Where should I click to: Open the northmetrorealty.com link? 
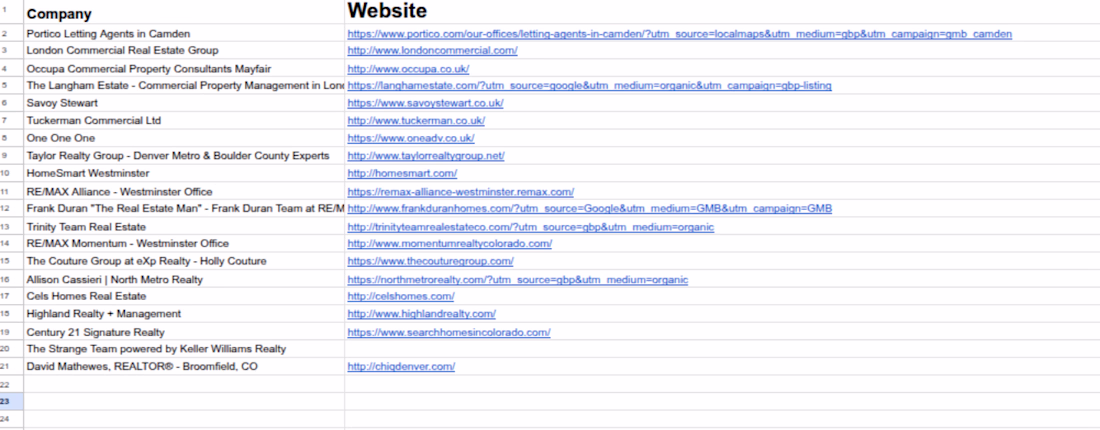click(x=518, y=279)
